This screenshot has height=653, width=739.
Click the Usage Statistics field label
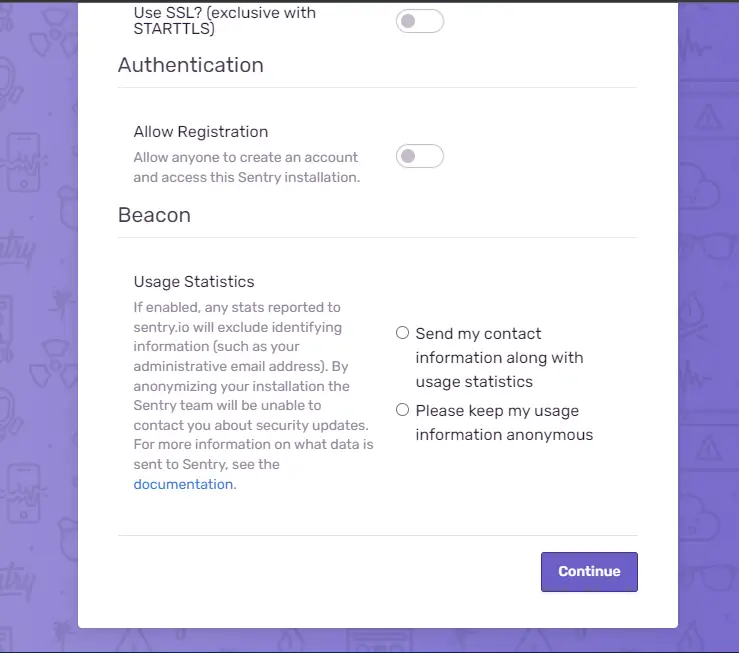(194, 282)
